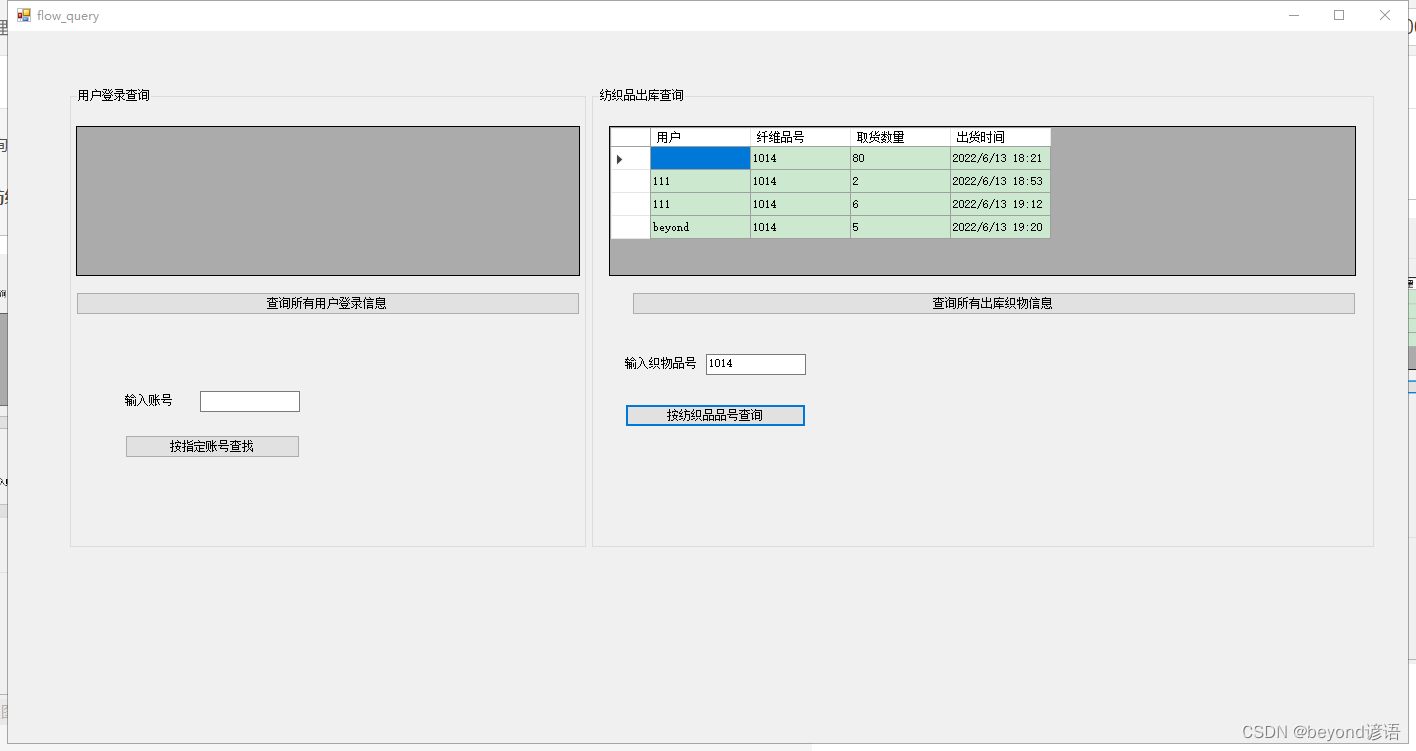Close the flow_query window
This screenshot has height=751, width=1416.
(1385, 15)
